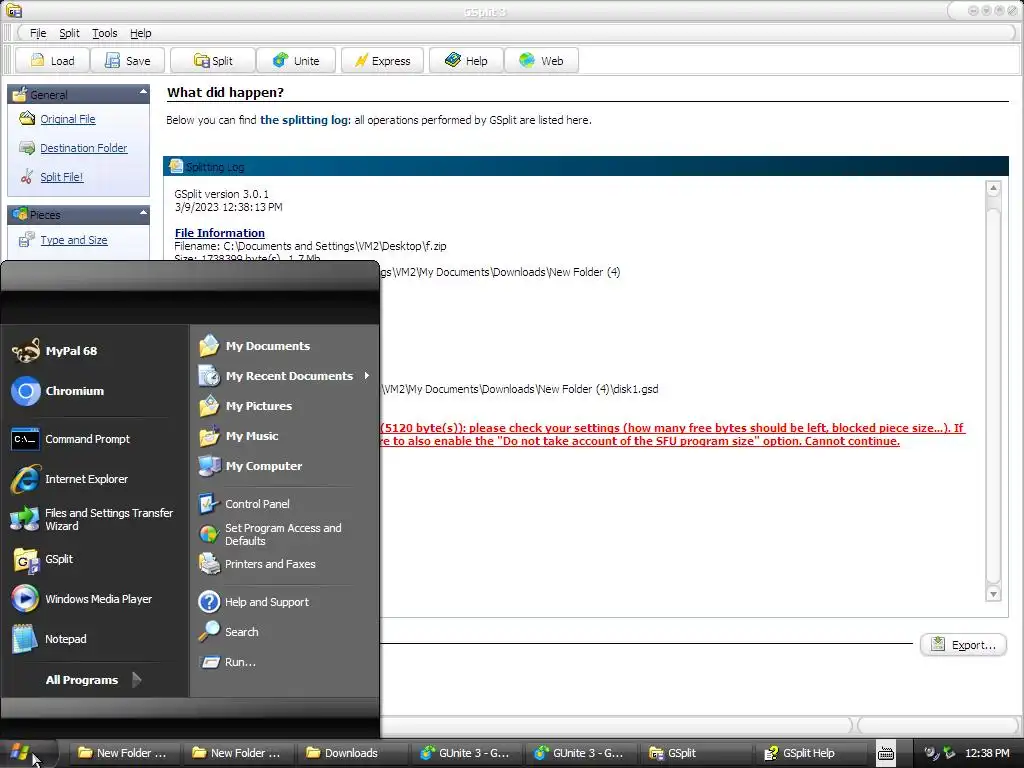Viewport: 1024px width, 768px height.
Task: Open Notepad from Start menu
Action: pyautogui.click(x=95, y=639)
